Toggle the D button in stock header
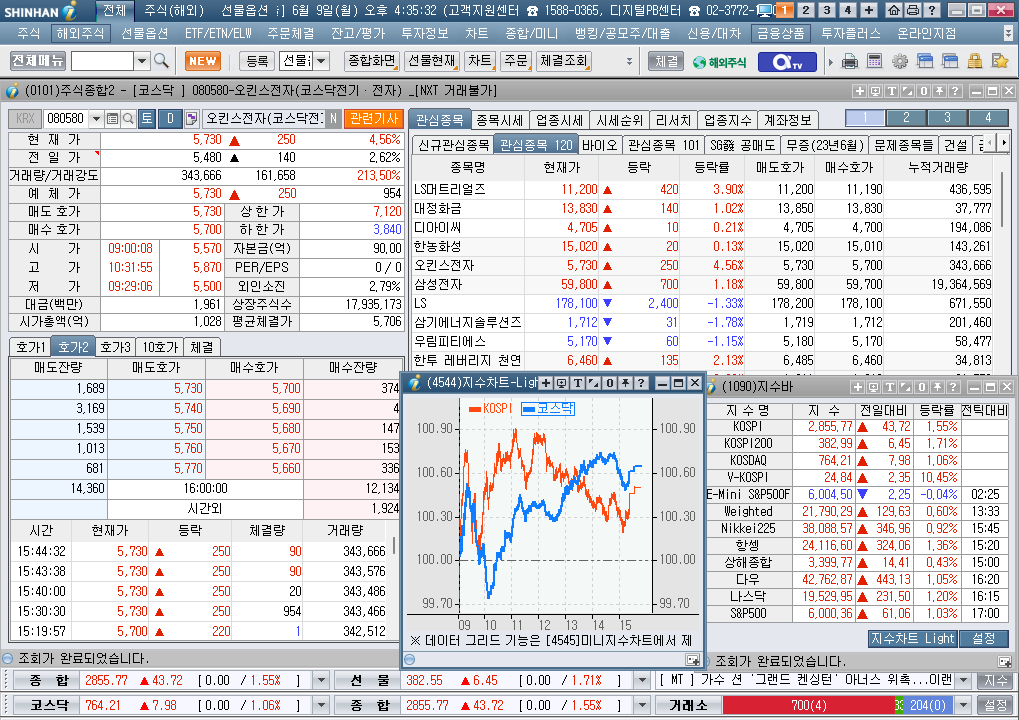The height and width of the screenshot is (720, 1019). [x=170, y=118]
